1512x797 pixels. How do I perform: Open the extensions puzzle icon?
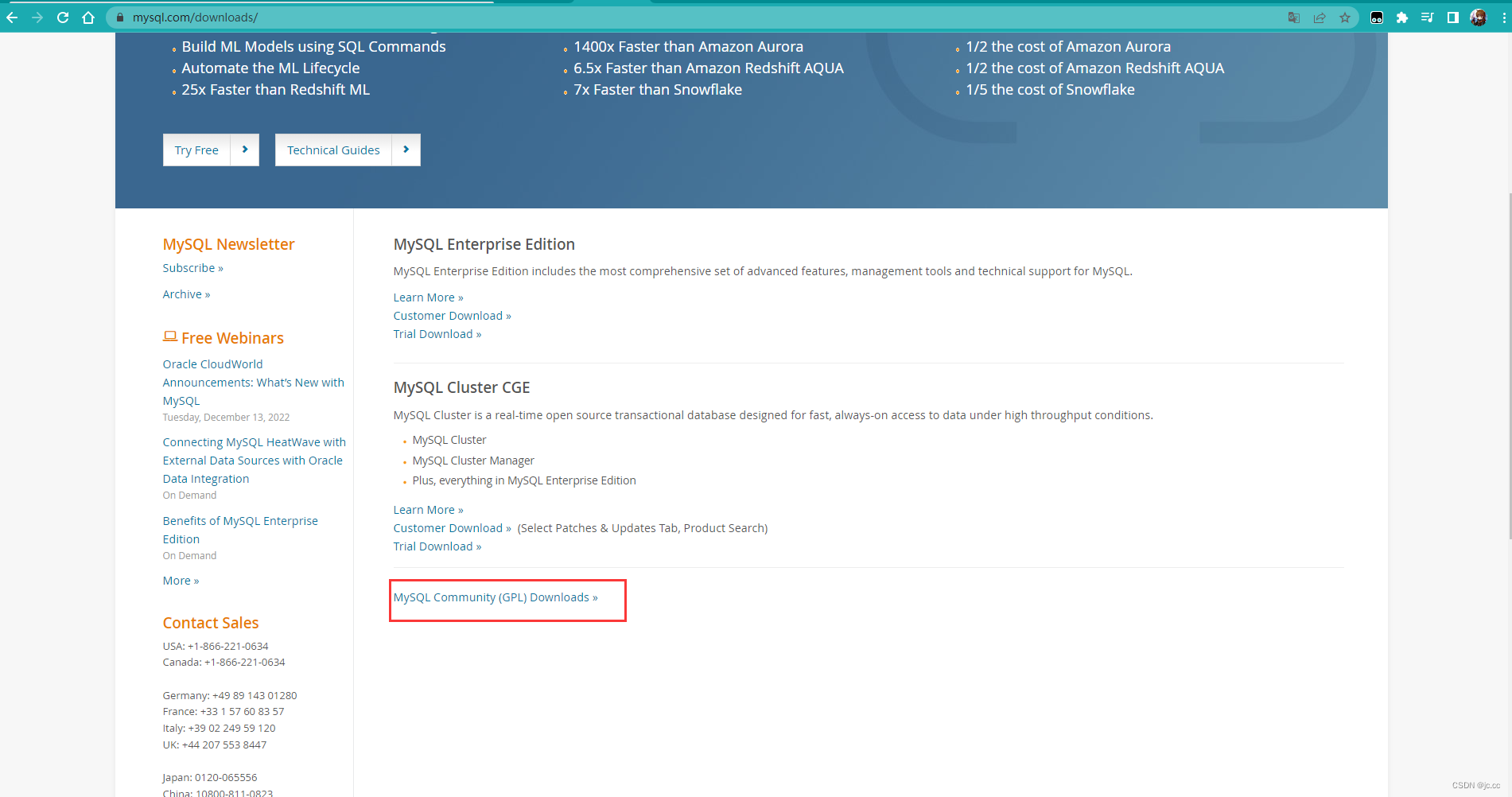coord(1402,17)
